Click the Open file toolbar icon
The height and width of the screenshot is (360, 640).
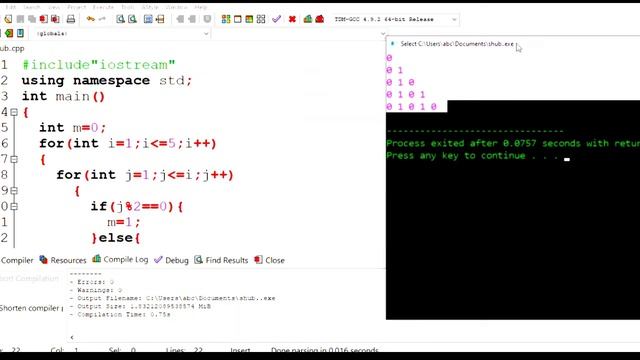[8, 19]
